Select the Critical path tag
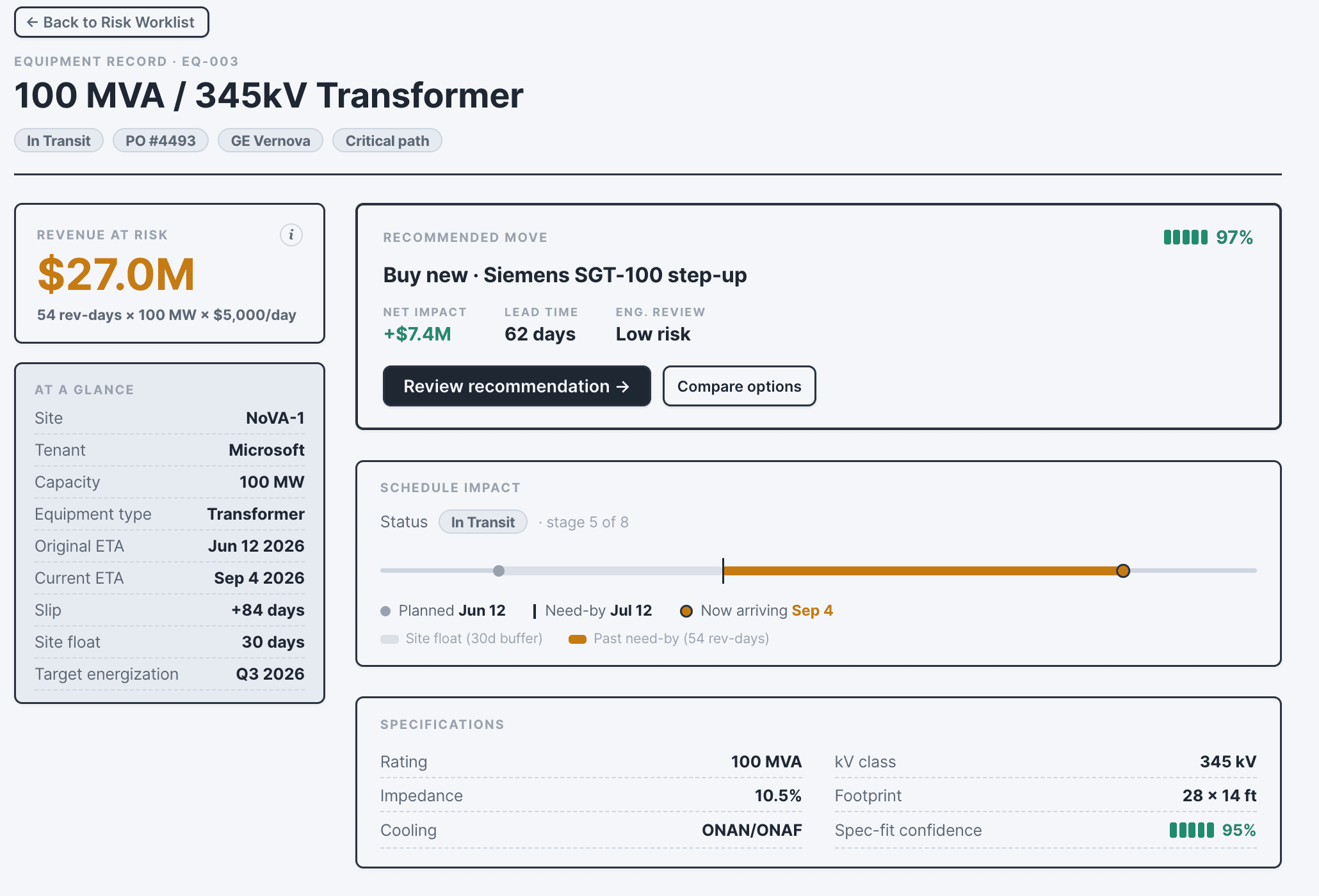This screenshot has width=1319, height=896. (x=387, y=141)
